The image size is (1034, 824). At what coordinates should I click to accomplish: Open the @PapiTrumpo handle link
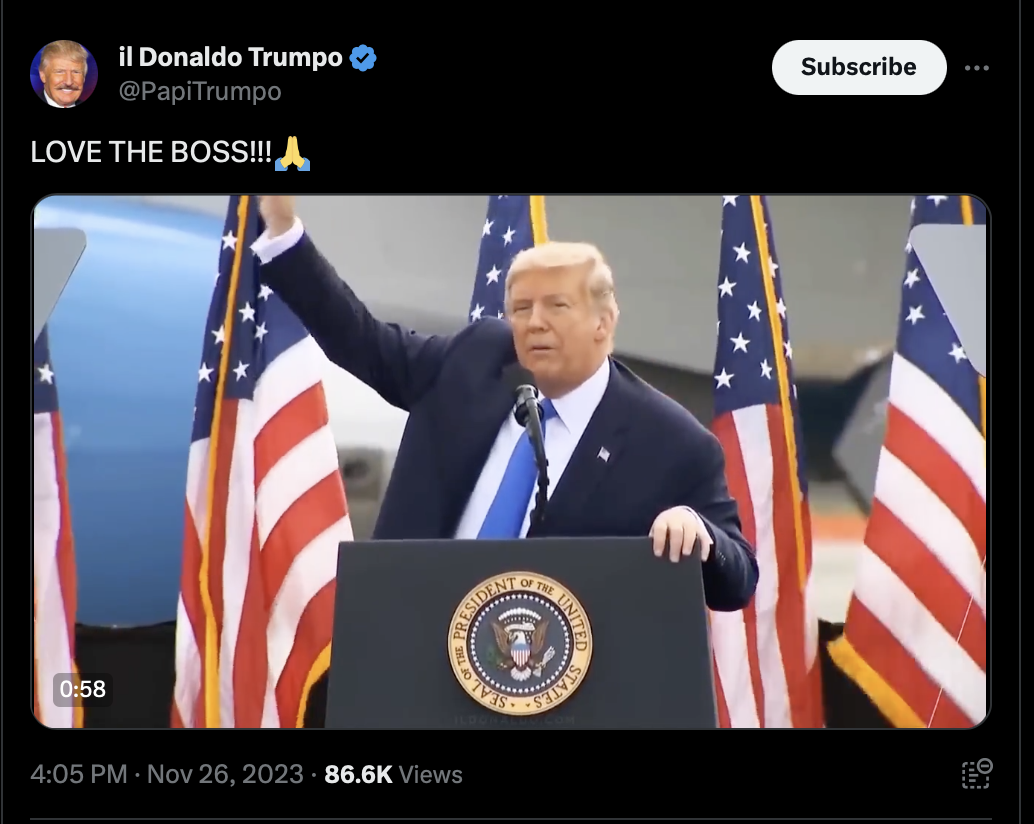200,91
